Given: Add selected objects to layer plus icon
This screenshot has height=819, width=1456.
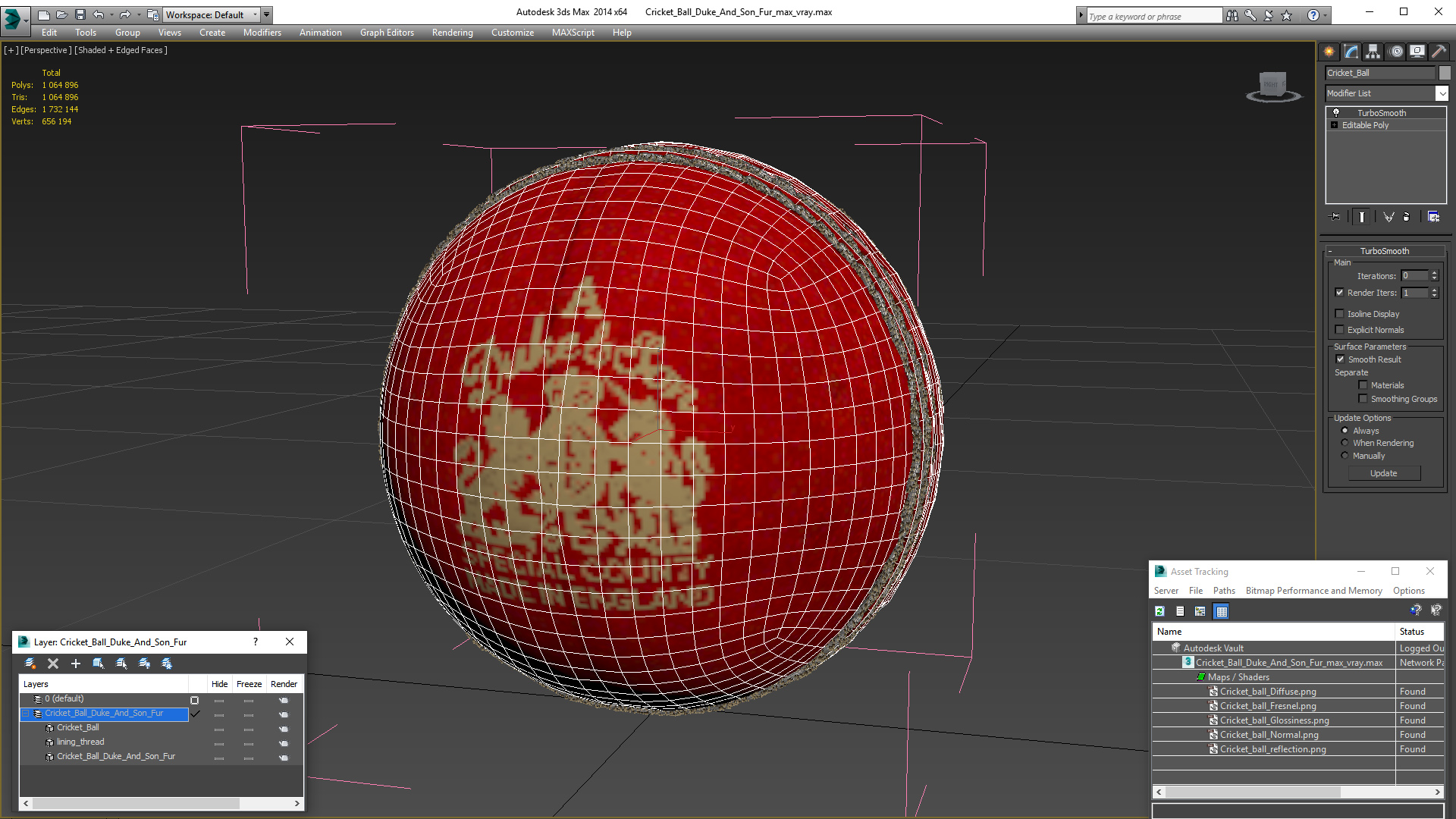Looking at the screenshot, I should [76, 664].
